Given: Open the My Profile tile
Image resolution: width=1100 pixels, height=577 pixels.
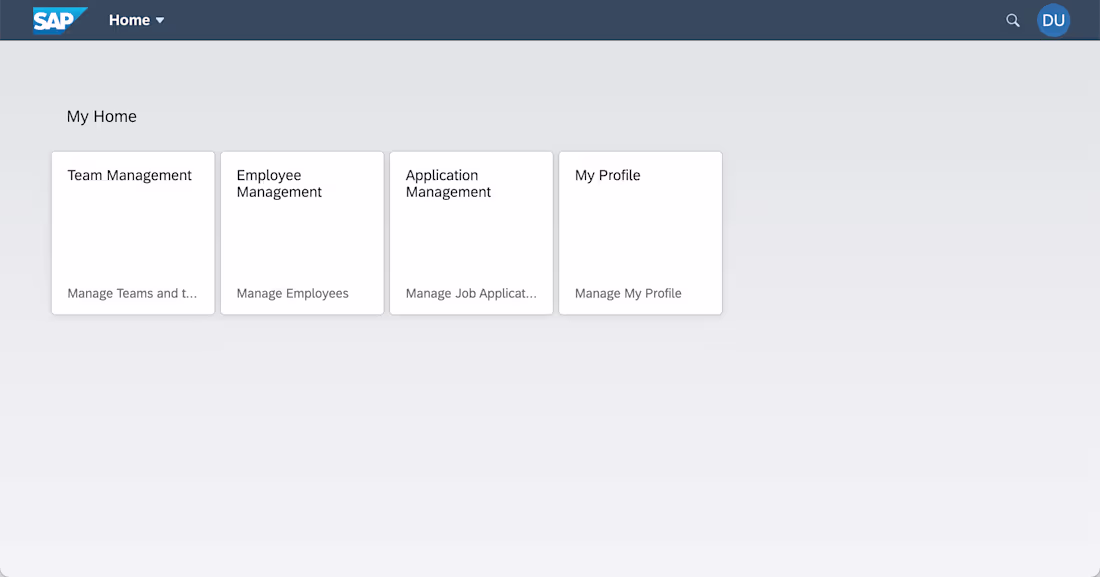Looking at the screenshot, I should pyautogui.click(x=639, y=232).
